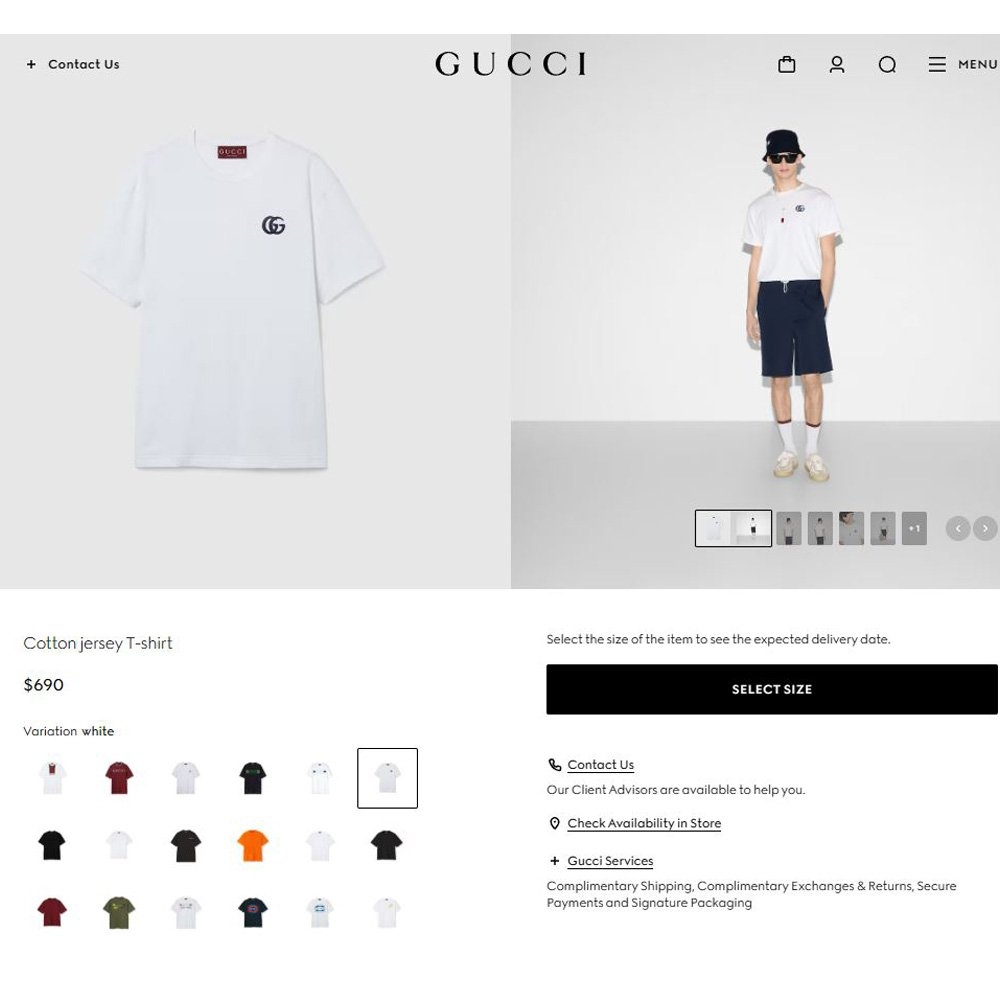
Task: Open the Contact Us link below Select Size
Action: [x=601, y=765]
